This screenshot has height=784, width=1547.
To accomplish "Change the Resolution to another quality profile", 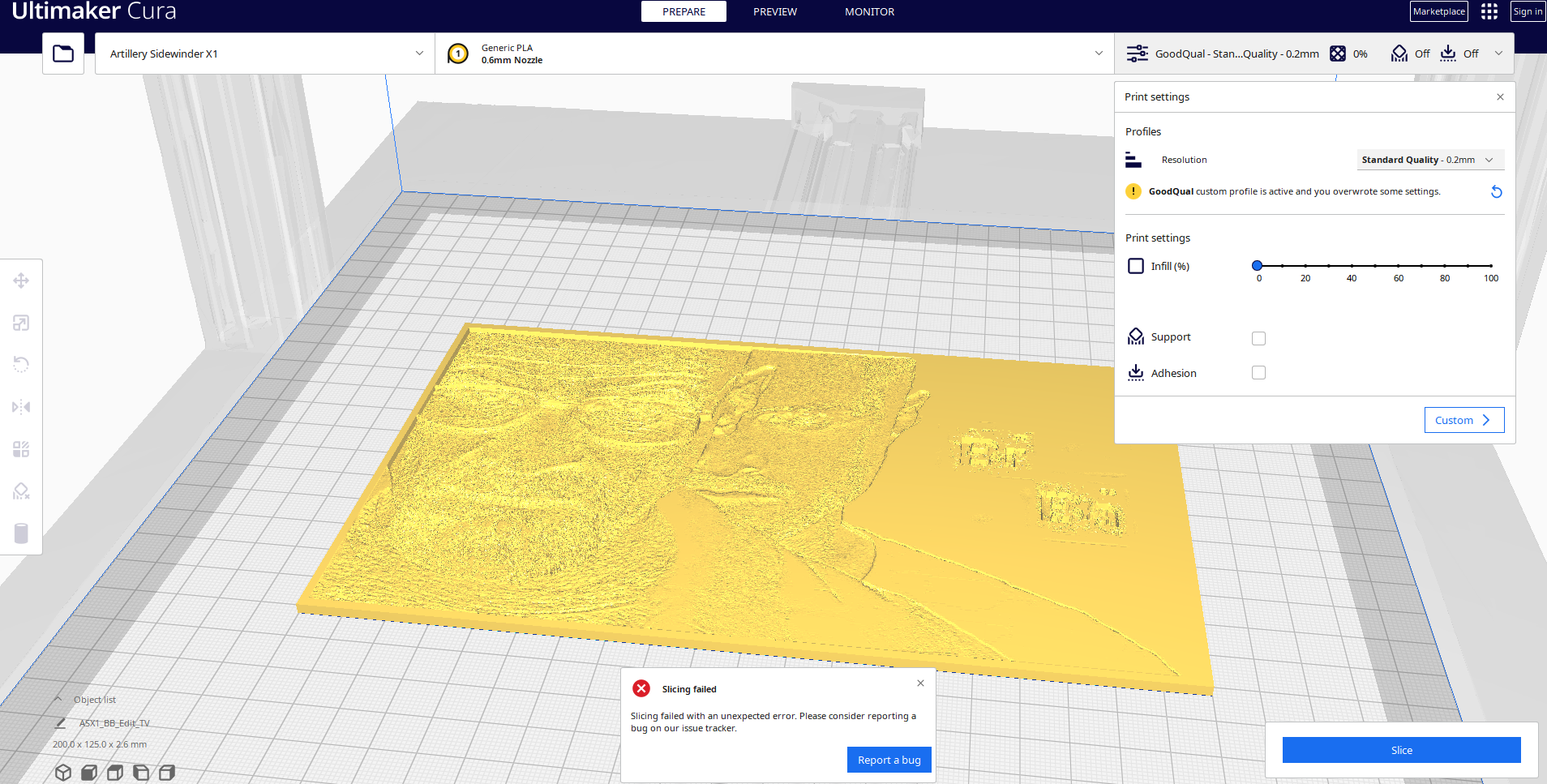I will point(1429,159).
